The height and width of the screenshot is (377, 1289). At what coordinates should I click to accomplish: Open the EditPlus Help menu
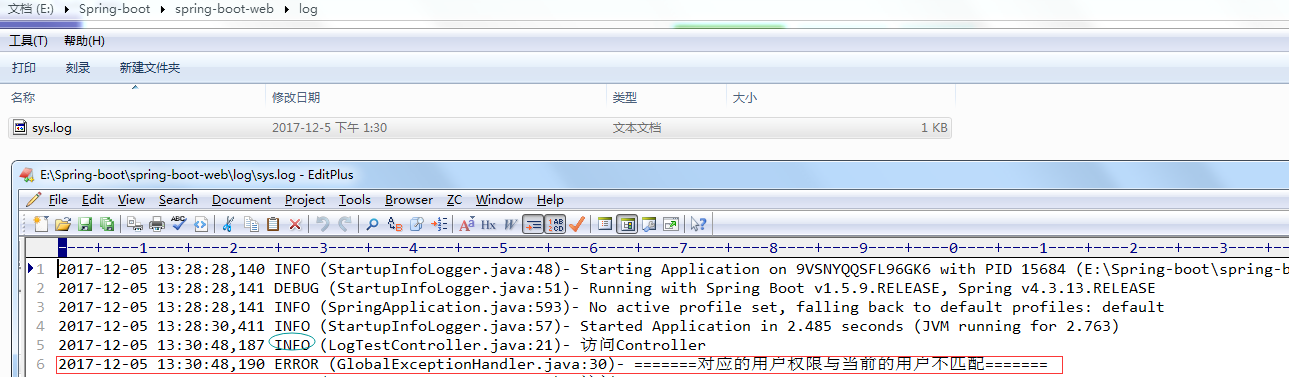(x=550, y=200)
